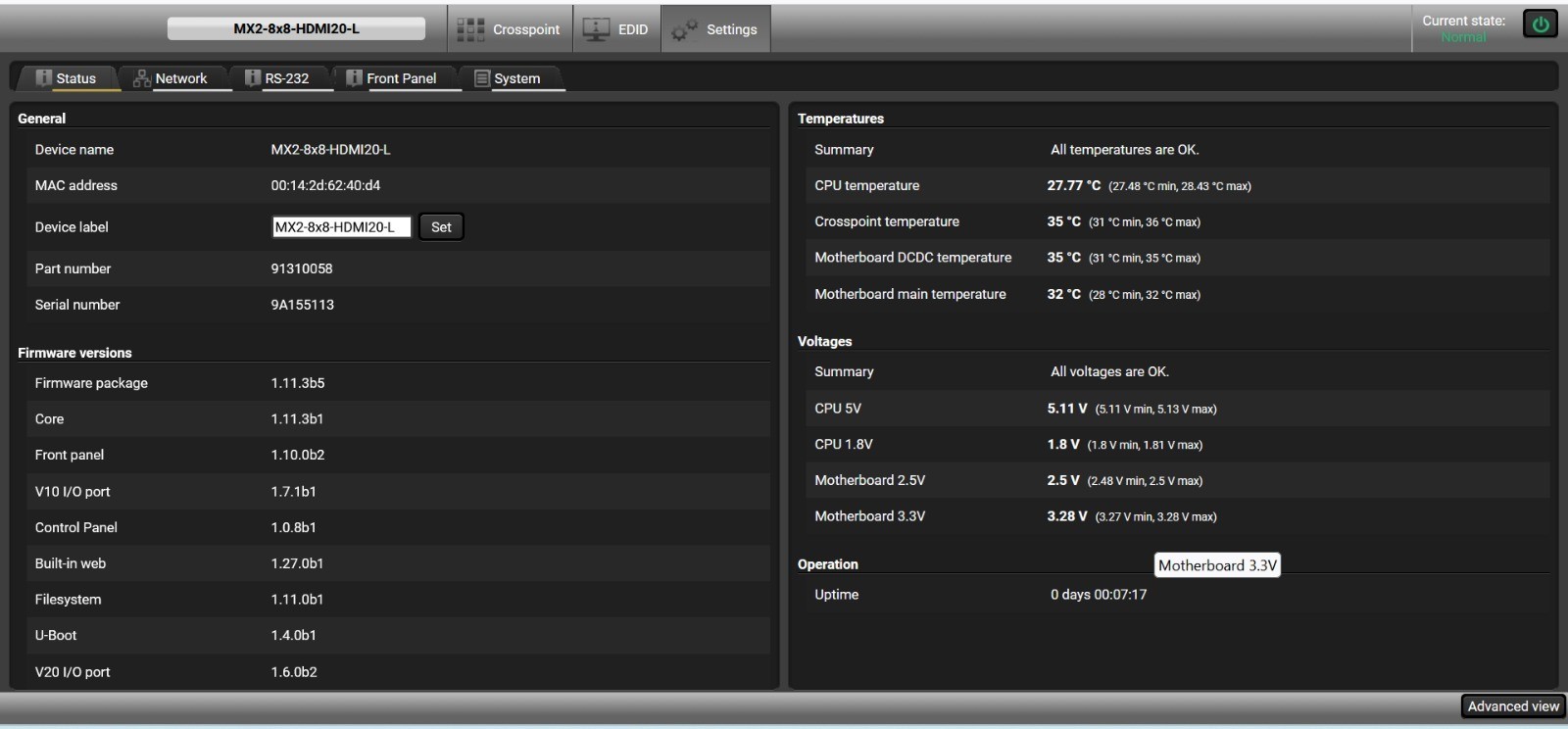Click the RS-232 tab icon
The height and width of the screenshot is (729, 1568).
click(x=253, y=77)
